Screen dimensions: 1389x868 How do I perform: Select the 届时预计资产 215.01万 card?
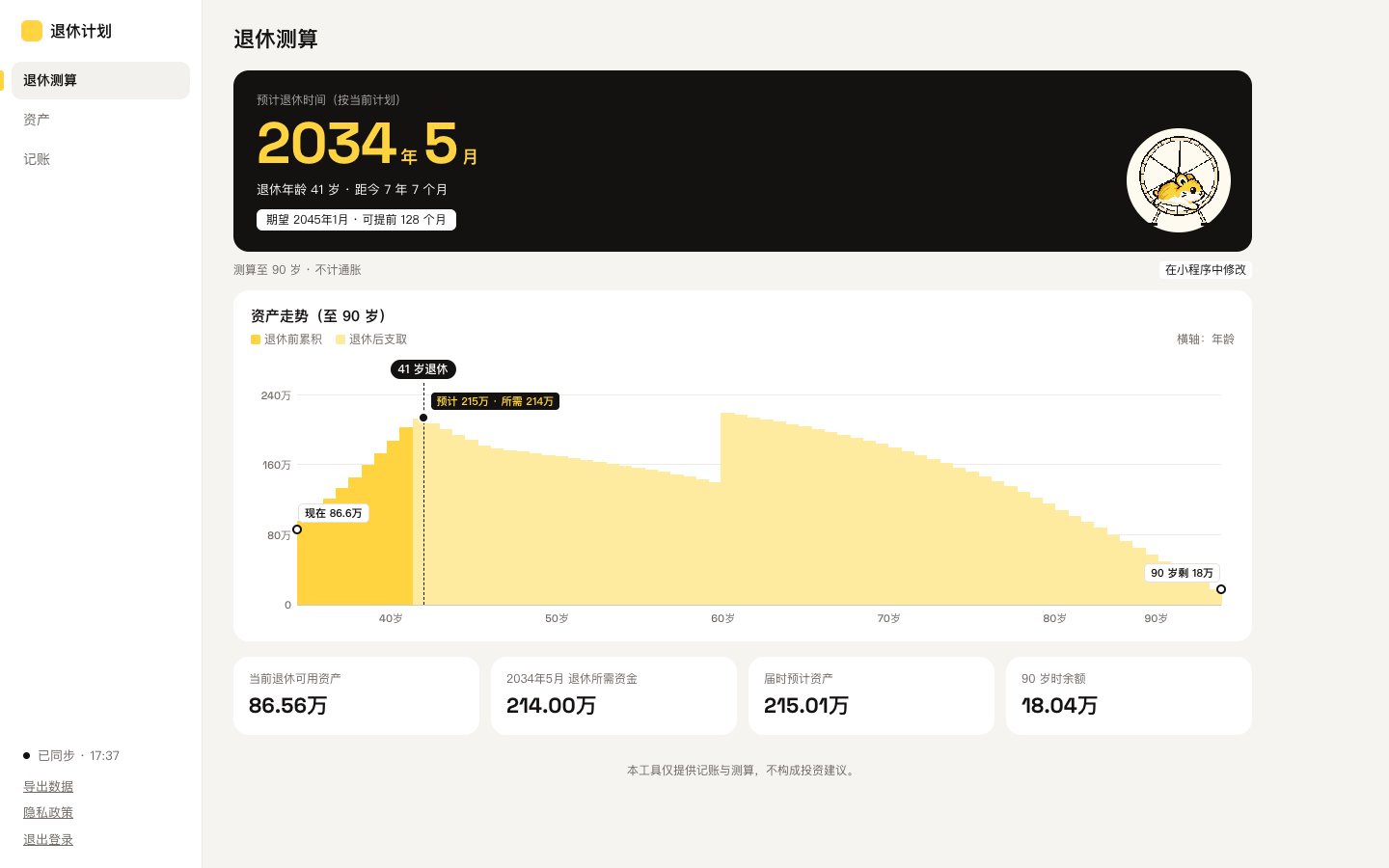click(x=871, y=696)
